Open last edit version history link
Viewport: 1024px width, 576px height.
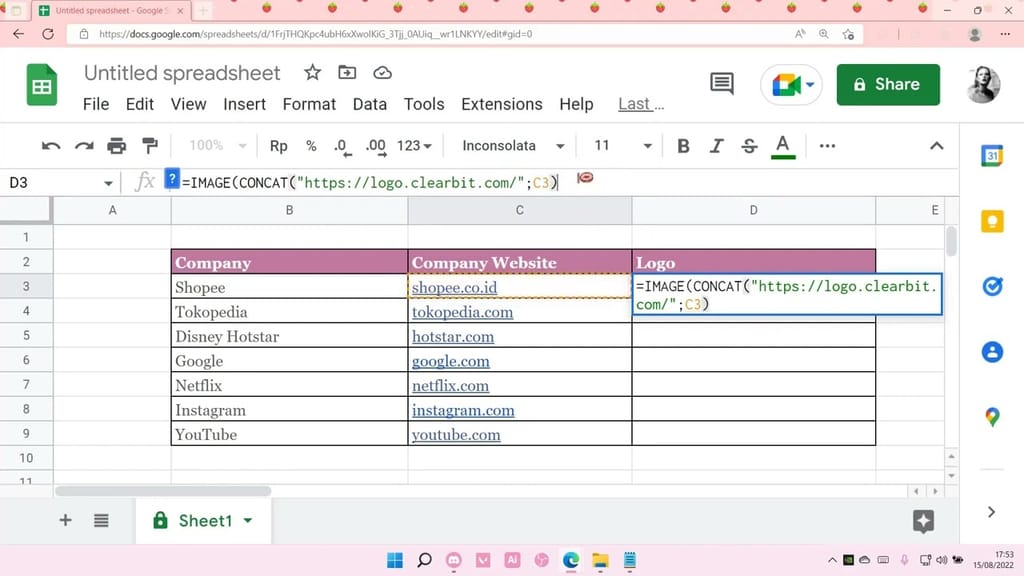(x=641, y=104)
